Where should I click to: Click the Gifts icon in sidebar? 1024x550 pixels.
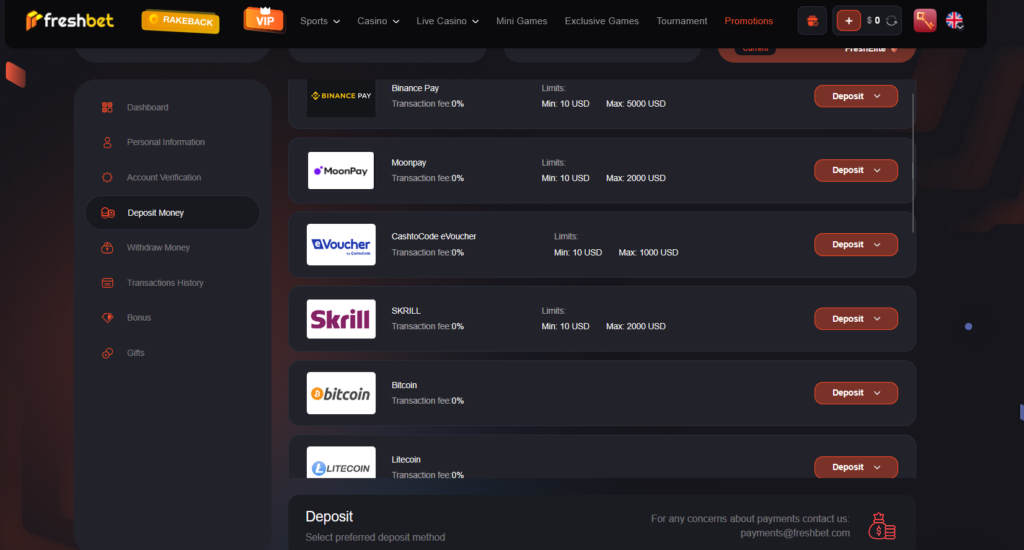tap(107, 353)
